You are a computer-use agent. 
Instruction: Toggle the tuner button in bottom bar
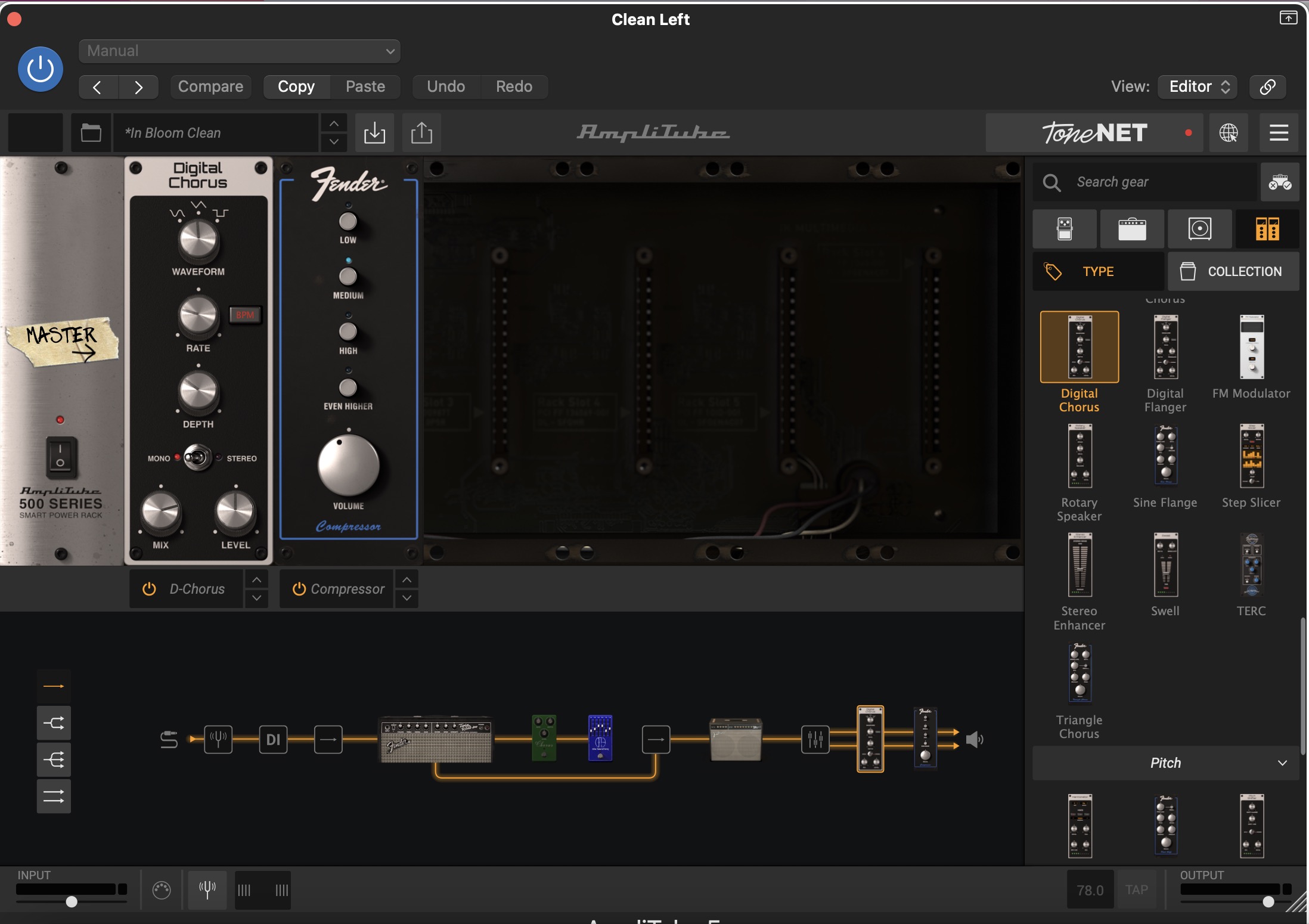207,890
